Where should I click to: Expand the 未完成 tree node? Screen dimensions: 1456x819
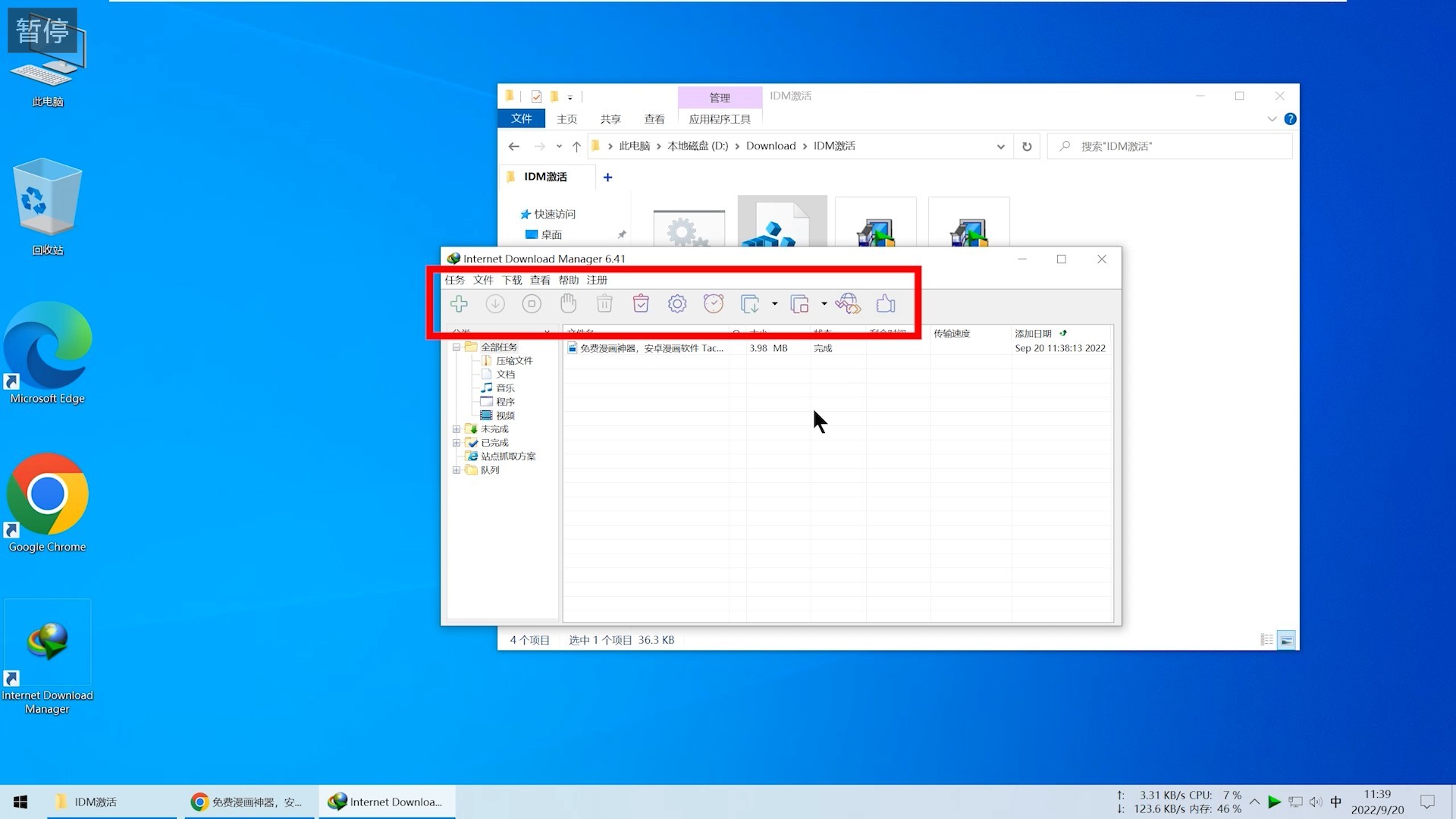pyautogui.click(x=457, y=429)
